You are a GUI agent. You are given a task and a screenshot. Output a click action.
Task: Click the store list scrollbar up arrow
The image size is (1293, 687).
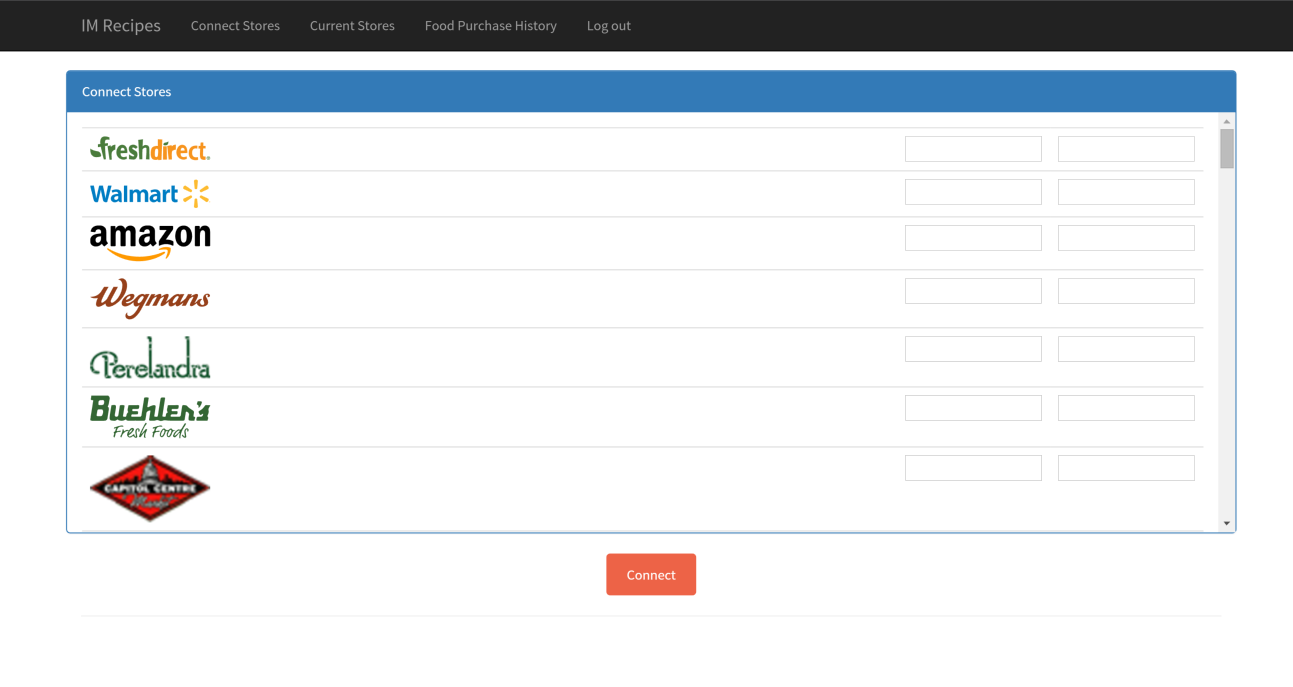[x=1227, y=121]
